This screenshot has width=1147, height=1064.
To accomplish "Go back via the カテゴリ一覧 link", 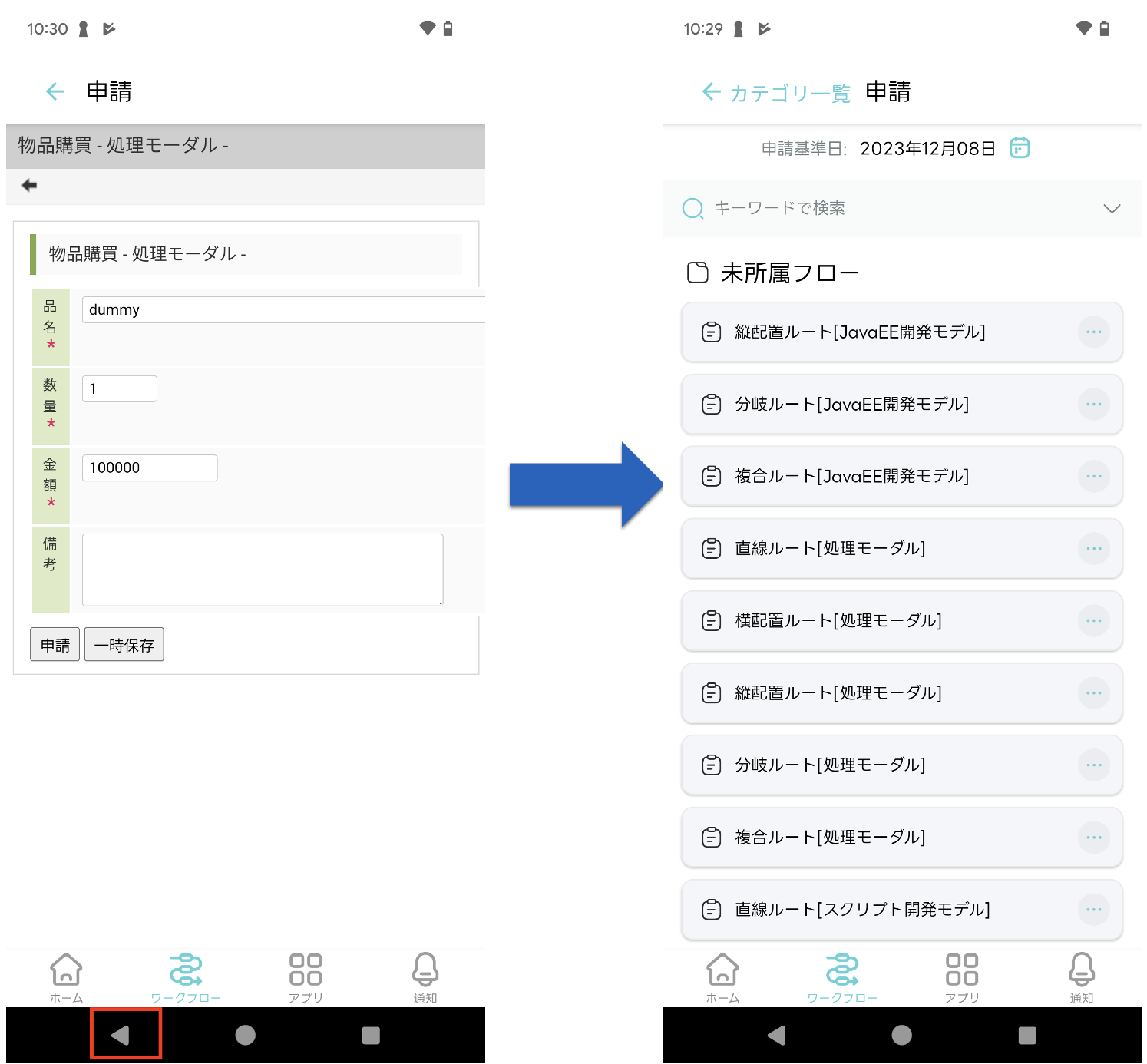I will click(790, 93).
